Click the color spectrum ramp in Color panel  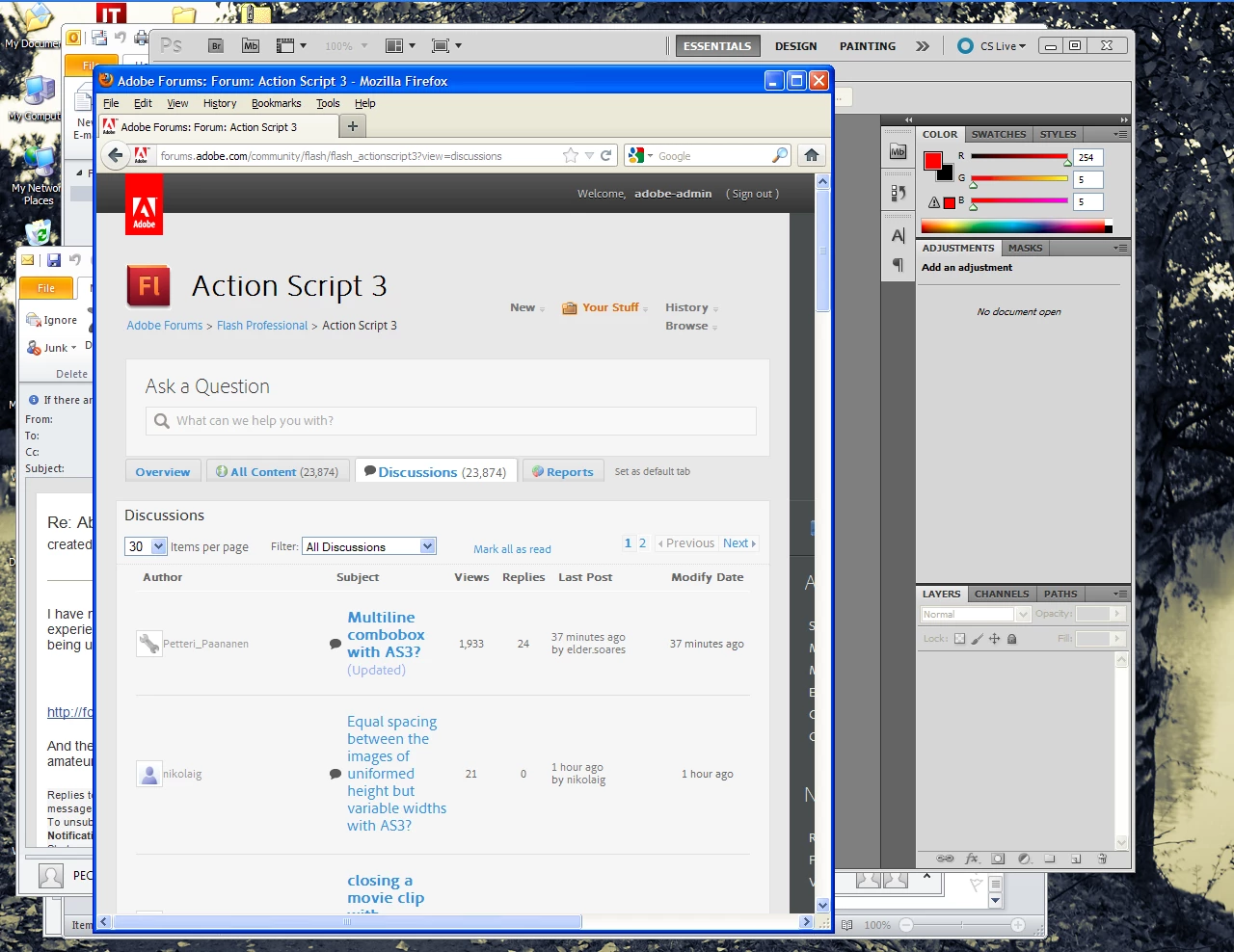point(1016,226)
